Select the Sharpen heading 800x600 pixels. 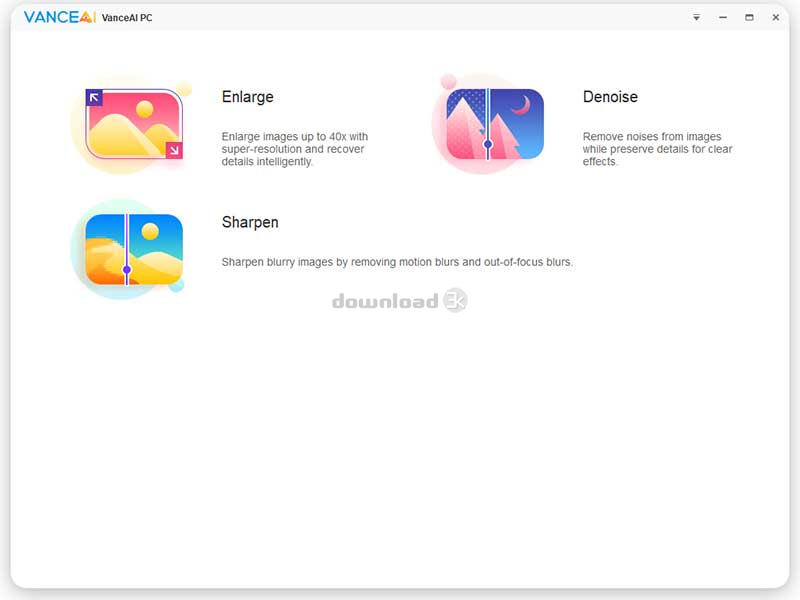(250, 222)
